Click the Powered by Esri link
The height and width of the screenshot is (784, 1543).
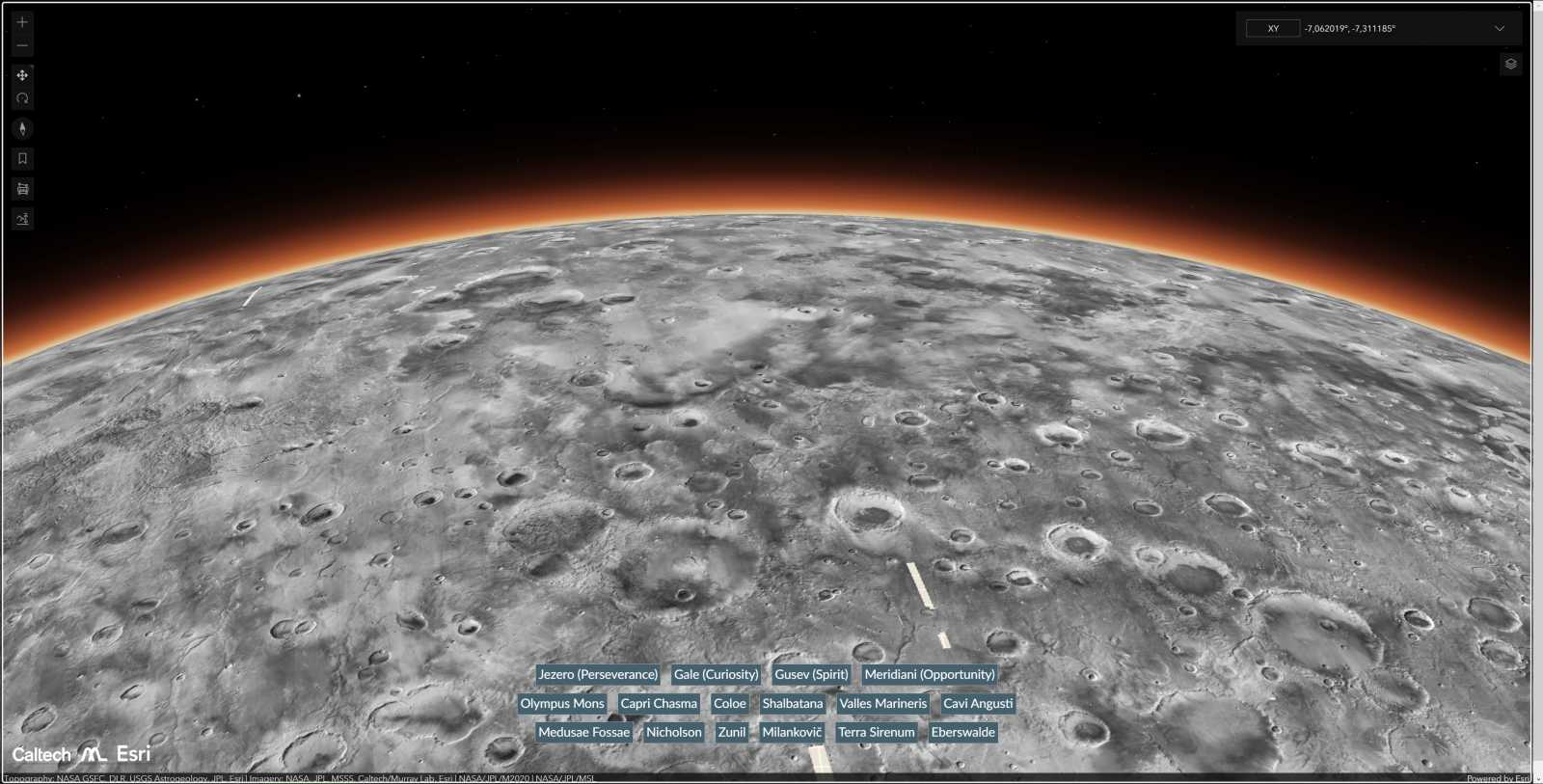[x=1498, y=778]
